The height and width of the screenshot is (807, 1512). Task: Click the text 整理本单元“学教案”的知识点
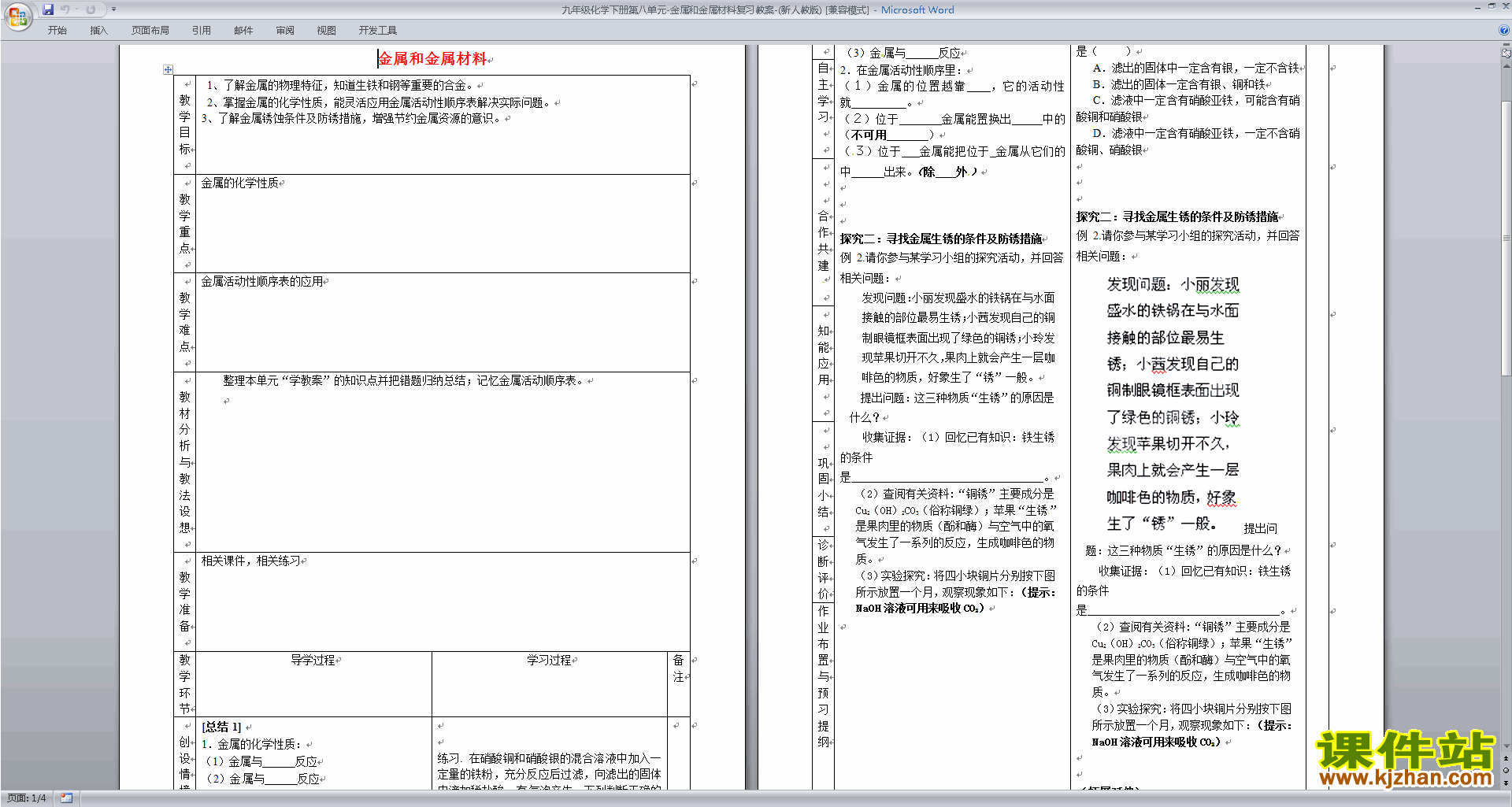point(404,380)
